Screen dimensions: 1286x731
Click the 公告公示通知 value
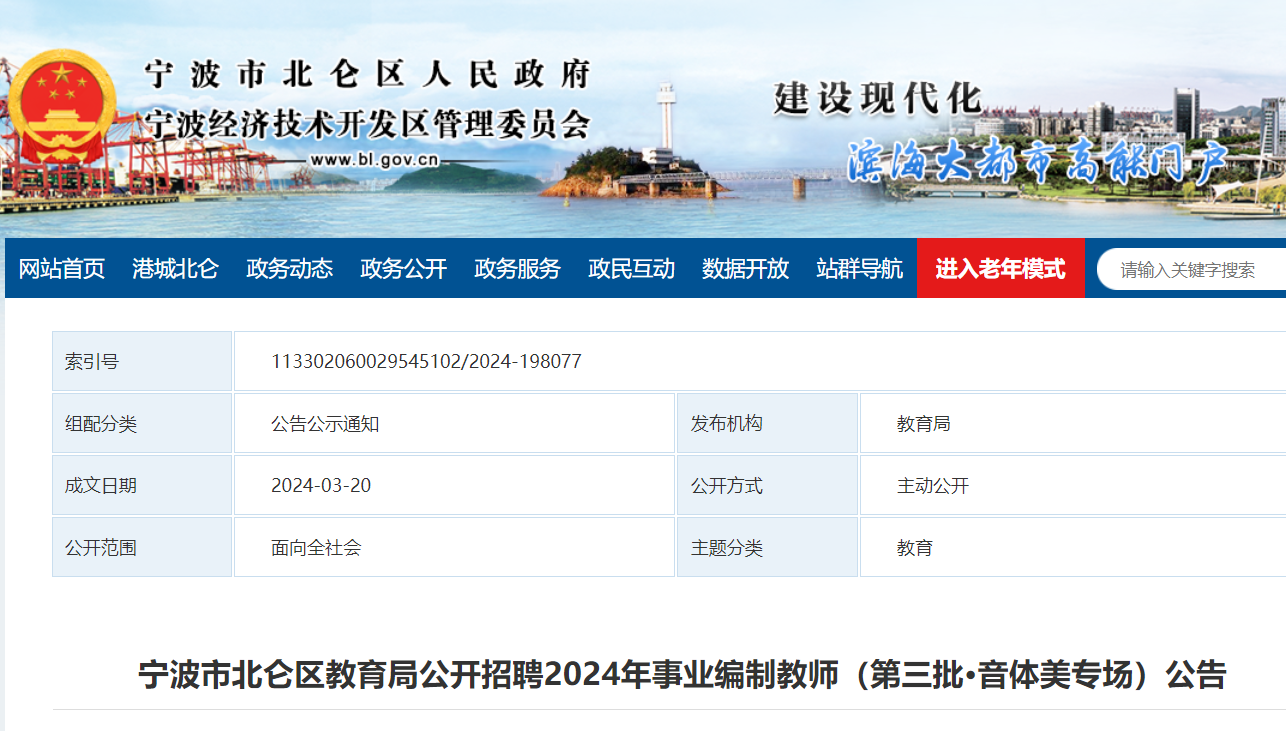pos(325,424)
